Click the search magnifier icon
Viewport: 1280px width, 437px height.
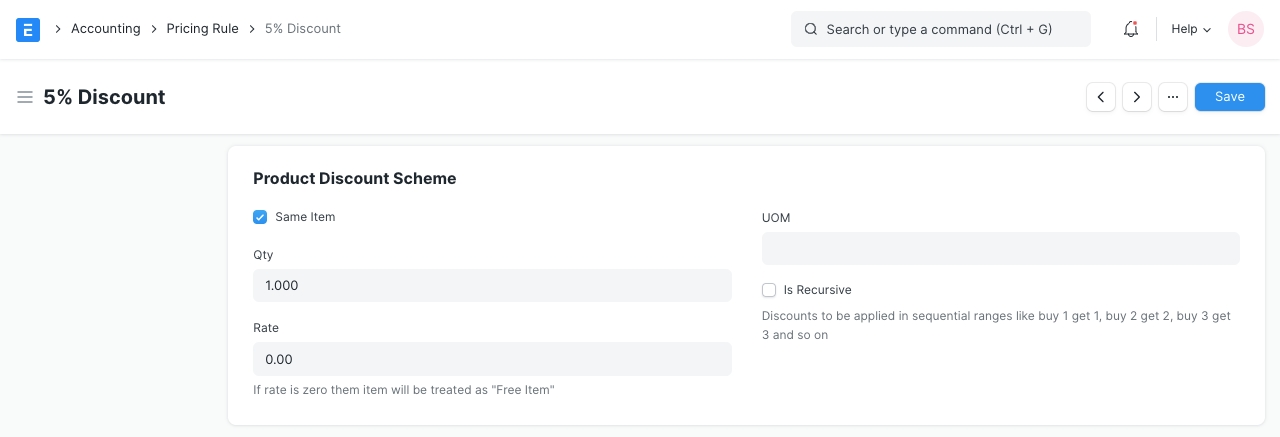(811, 29)
